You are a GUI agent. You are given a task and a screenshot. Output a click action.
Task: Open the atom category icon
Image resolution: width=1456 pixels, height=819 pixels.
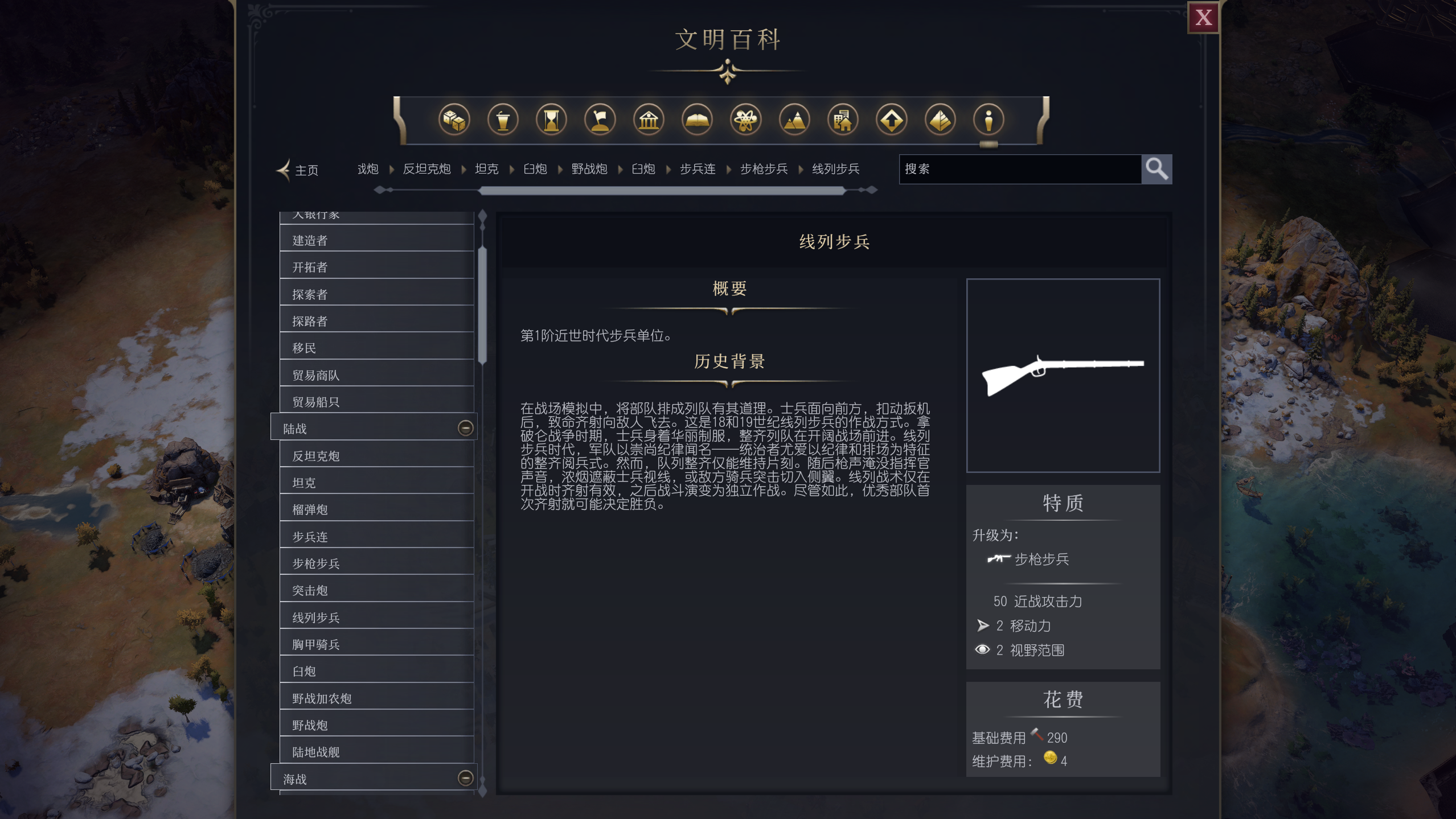click(x=745, y=120)
